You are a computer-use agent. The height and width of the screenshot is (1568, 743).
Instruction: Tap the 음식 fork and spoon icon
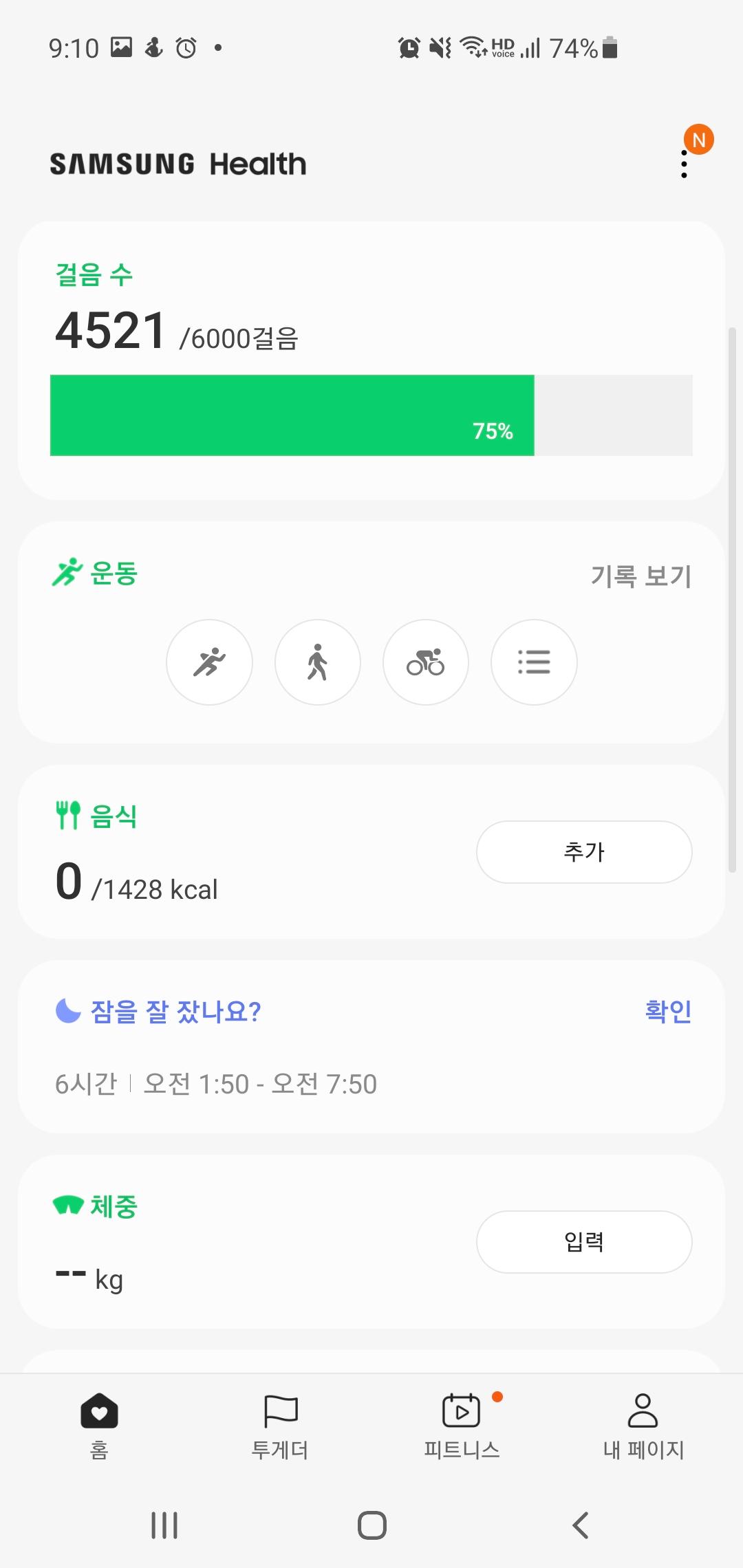(68, 816)
